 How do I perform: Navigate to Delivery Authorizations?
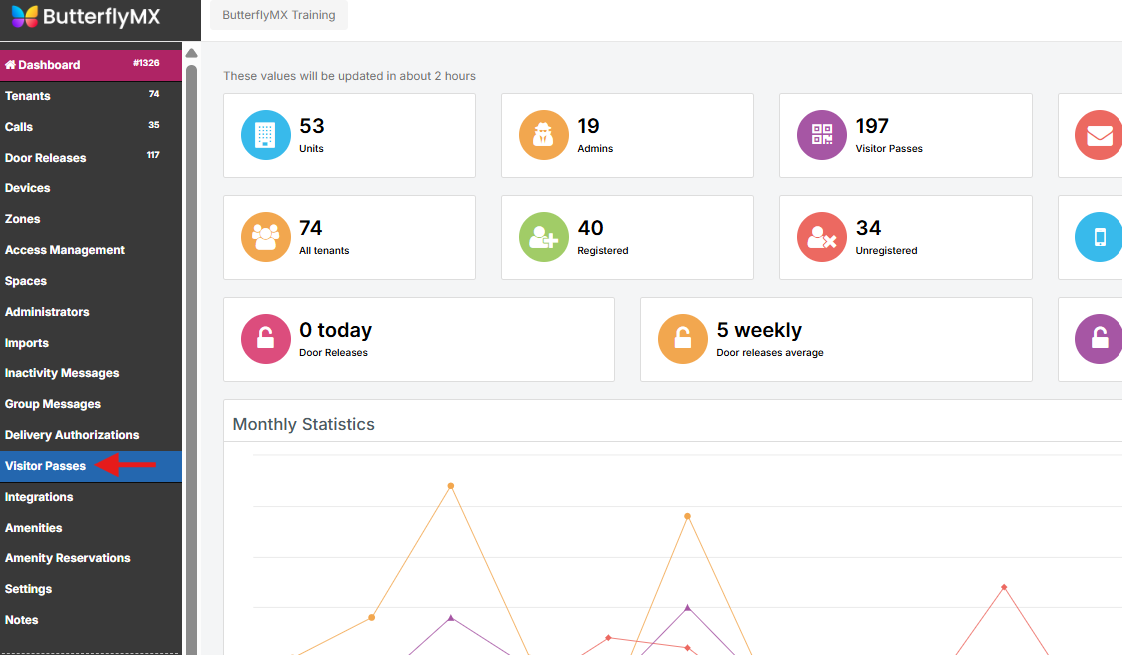[72, 435]
